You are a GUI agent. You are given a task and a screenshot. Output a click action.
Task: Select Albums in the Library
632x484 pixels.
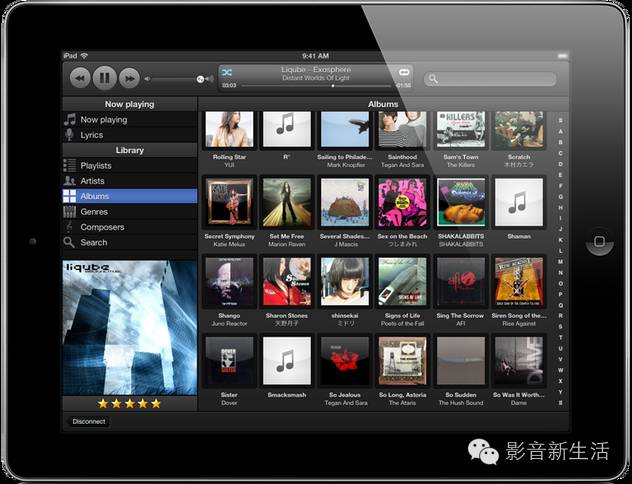click(x=130, y=196)
